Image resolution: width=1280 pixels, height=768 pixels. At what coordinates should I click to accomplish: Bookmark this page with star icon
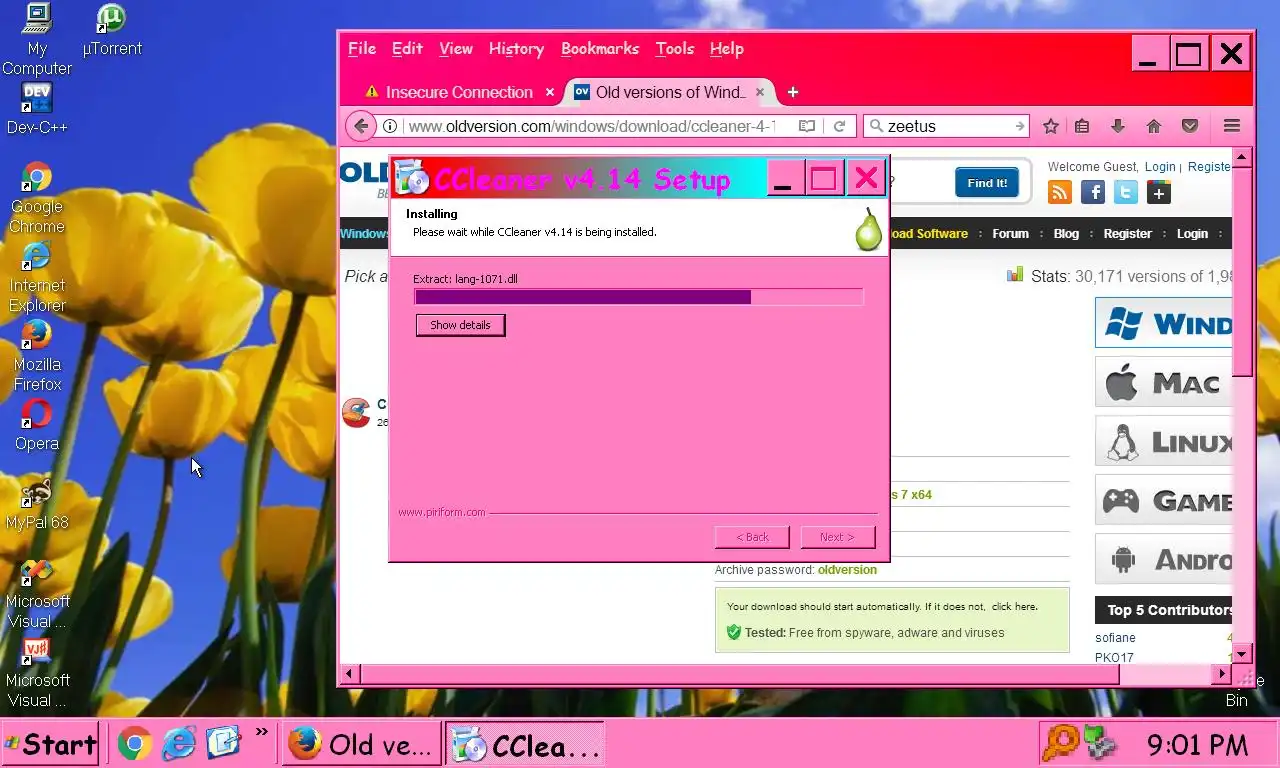coord(1051,126)
